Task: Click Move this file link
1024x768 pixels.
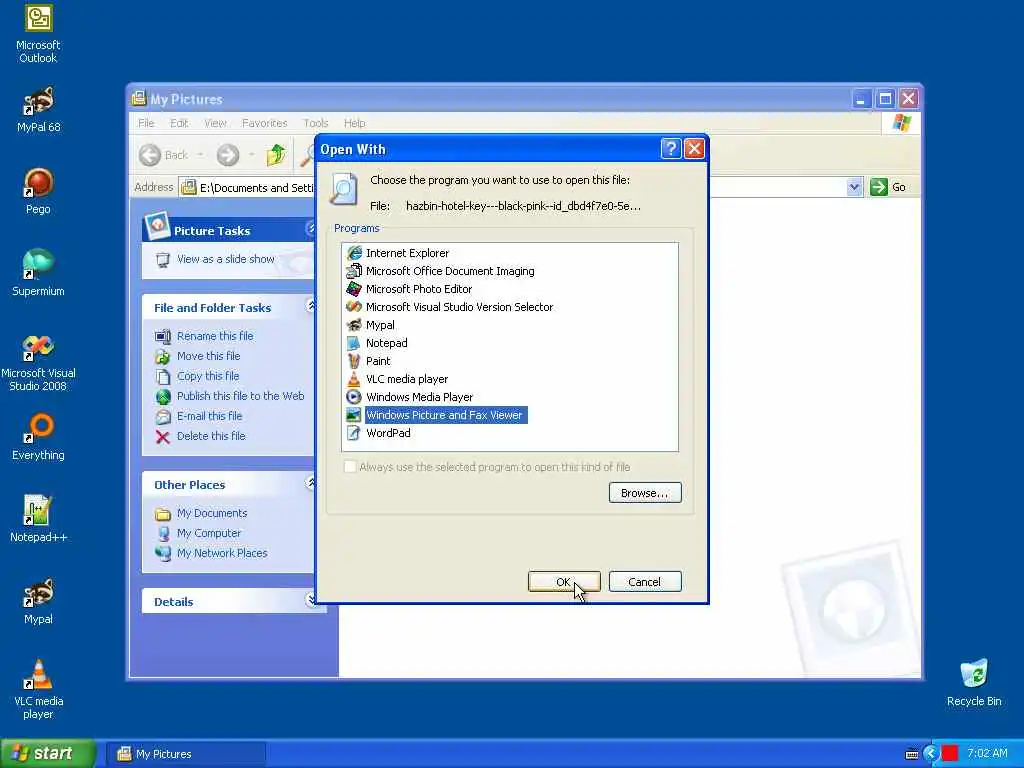Action: point(208,356)
